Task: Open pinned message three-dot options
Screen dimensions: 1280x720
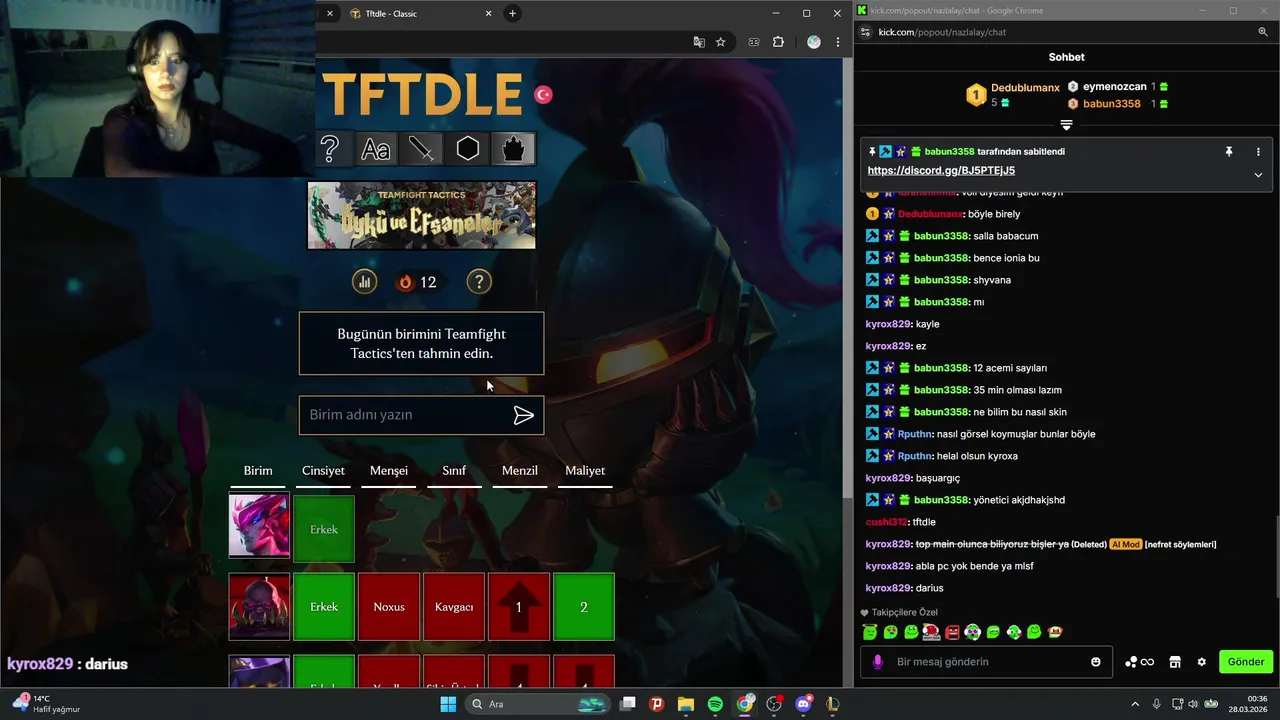Action: [1258, 152]
